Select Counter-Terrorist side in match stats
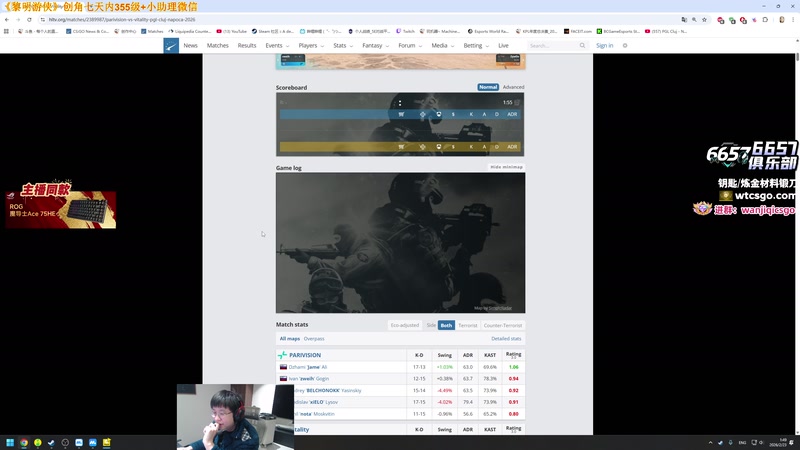Viewport: 800px width, 450px height. [x=503, y=325]
